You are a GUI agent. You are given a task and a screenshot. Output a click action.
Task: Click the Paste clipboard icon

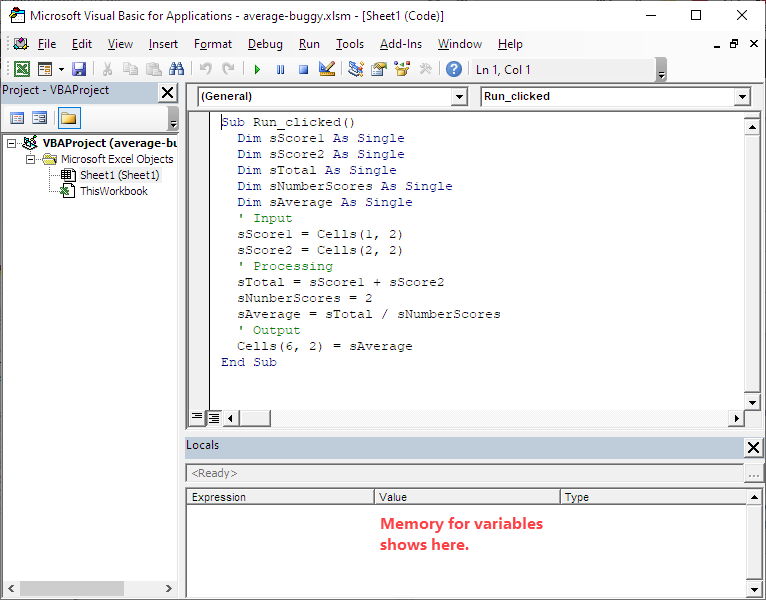tap(153, 69)
